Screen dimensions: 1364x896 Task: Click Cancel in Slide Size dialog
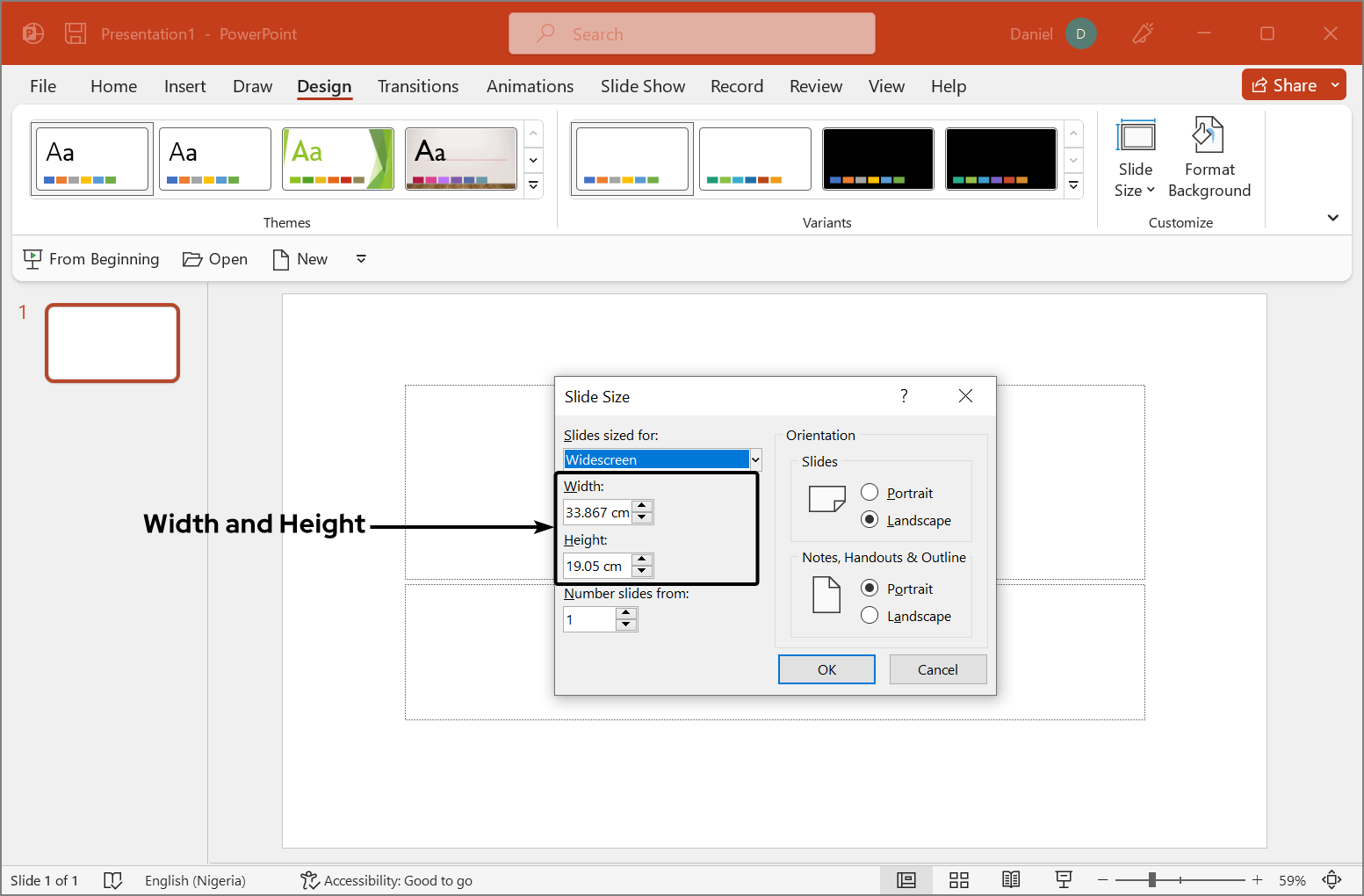pyautogui.click(x=937, y=669)
